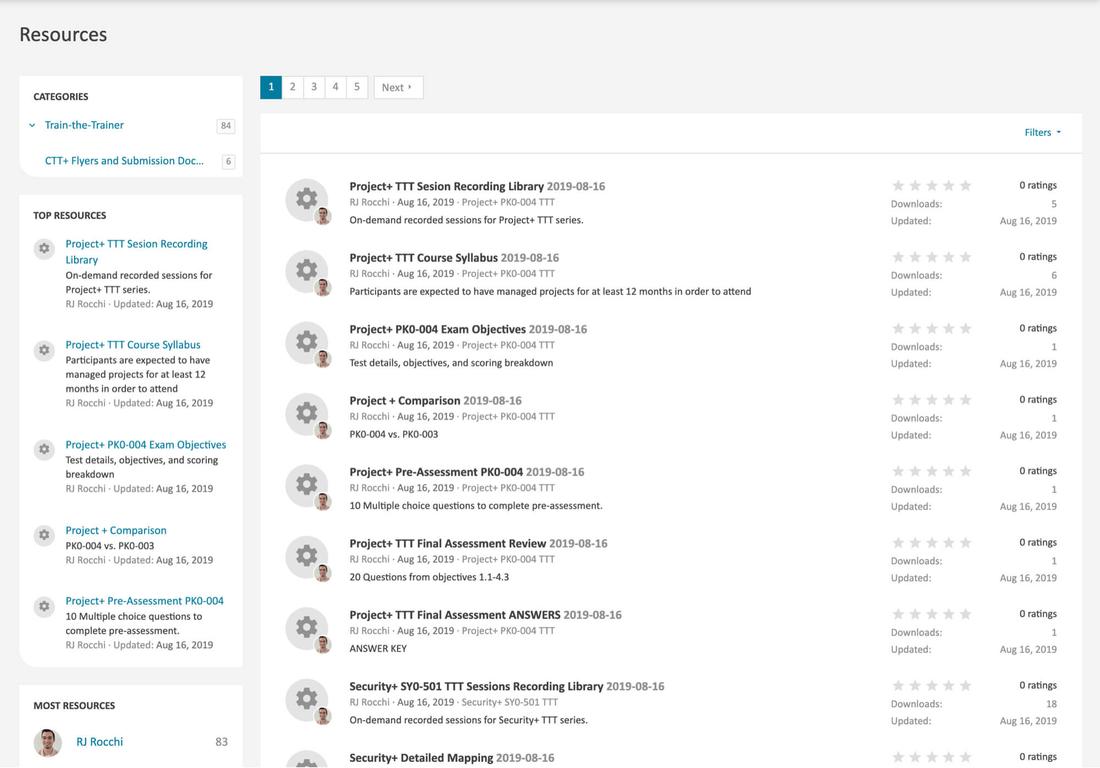Screen dimensions: 1100x768
Task: Select page 5 in the pagination bar
Action: (x=356, y=87)
